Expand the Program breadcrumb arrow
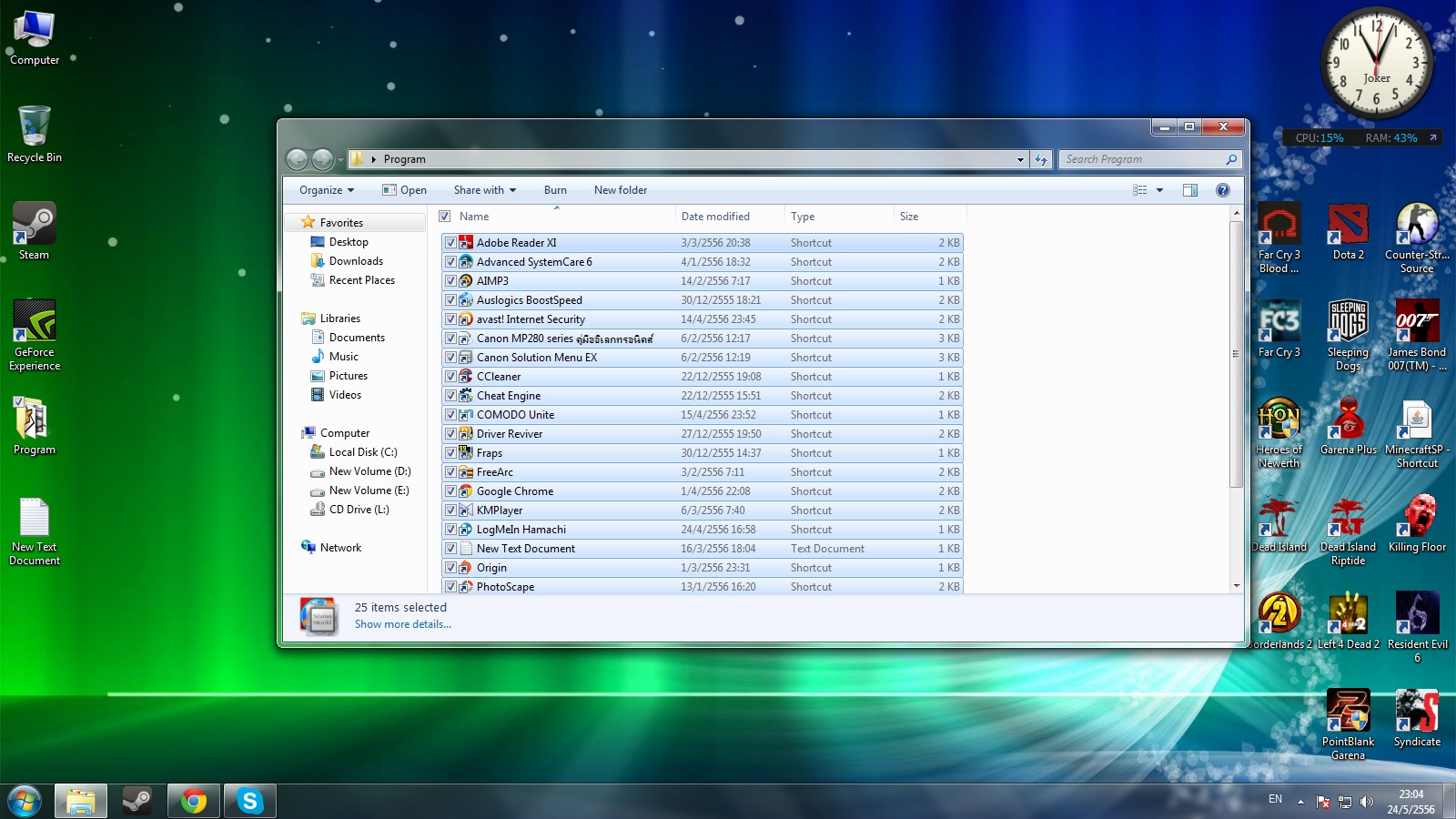The width and height of the screenshot is (1456, 819). 373,159
